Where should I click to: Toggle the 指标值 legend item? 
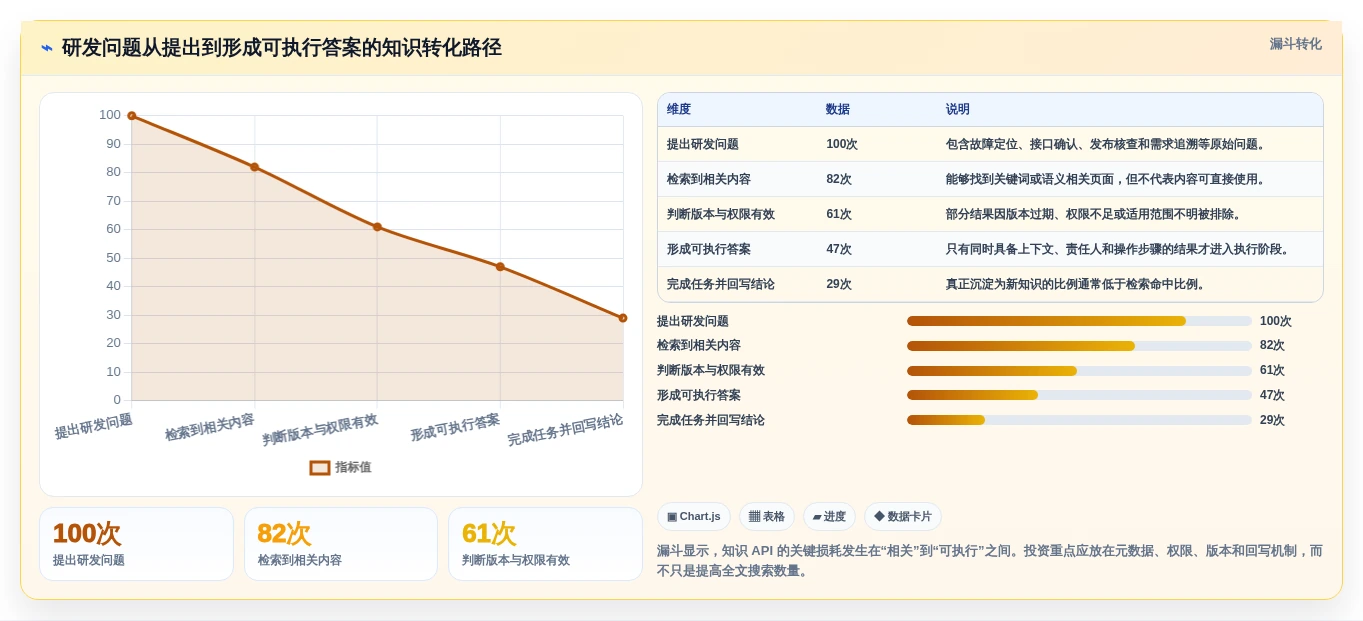pyautogui.click(x=340, y=467)
